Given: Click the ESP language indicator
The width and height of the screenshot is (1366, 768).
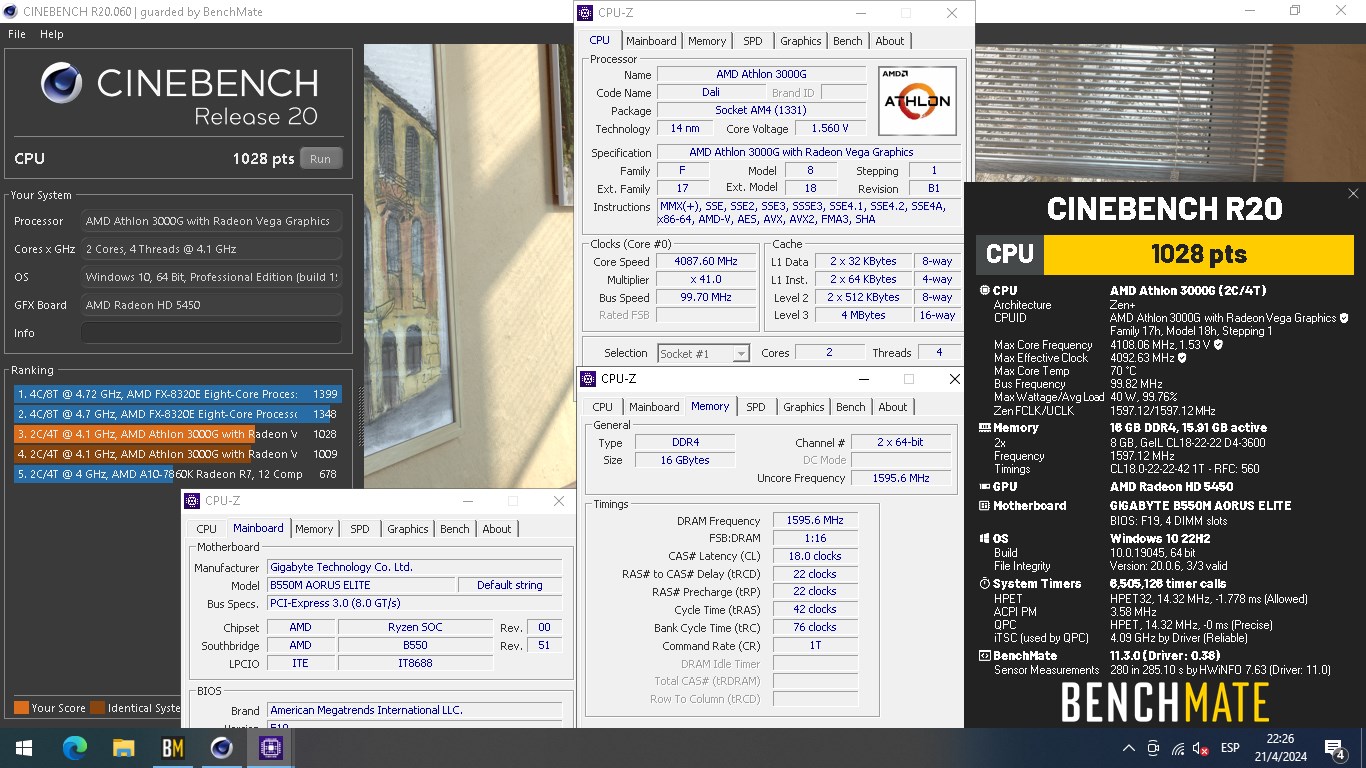Looking at the screenshot, I should coord(1231,748).
